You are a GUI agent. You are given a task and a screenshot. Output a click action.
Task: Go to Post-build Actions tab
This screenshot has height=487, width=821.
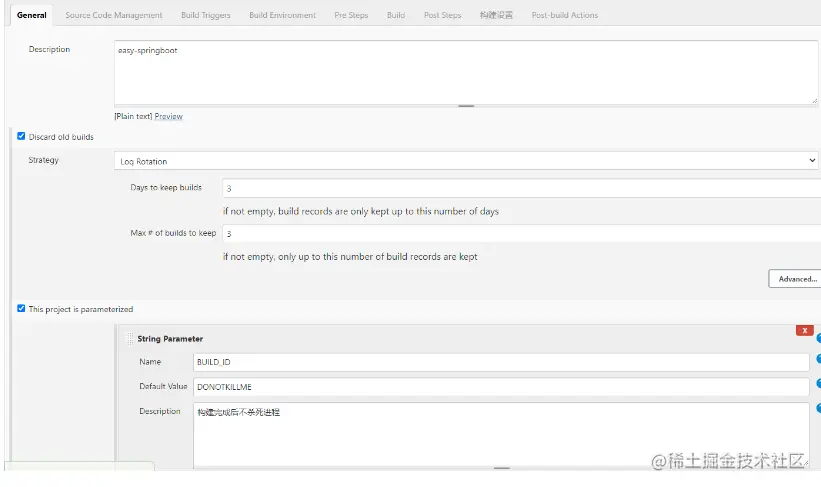pos(564,15)
